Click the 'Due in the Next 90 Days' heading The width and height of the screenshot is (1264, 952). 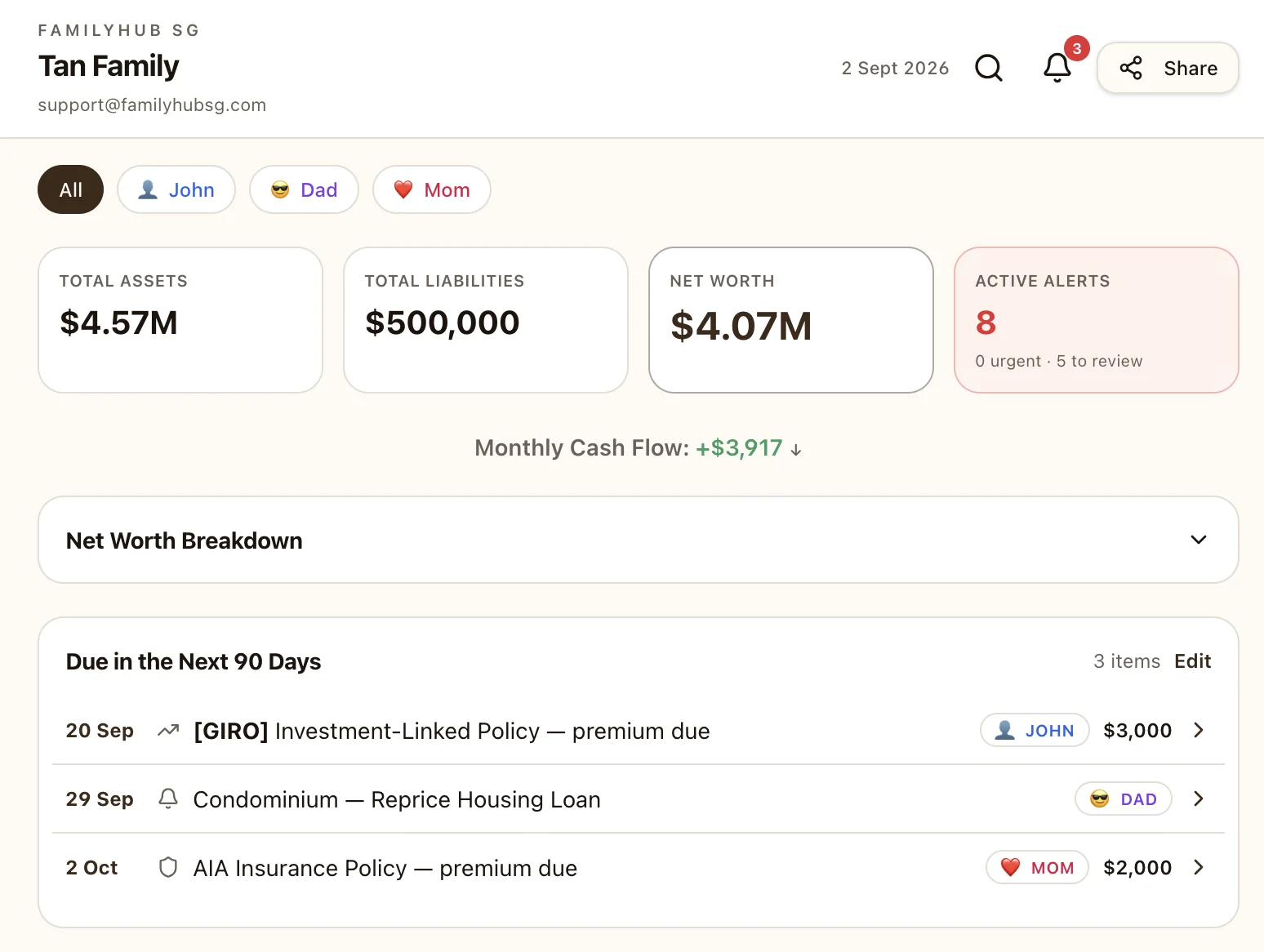tap(194, 661)
